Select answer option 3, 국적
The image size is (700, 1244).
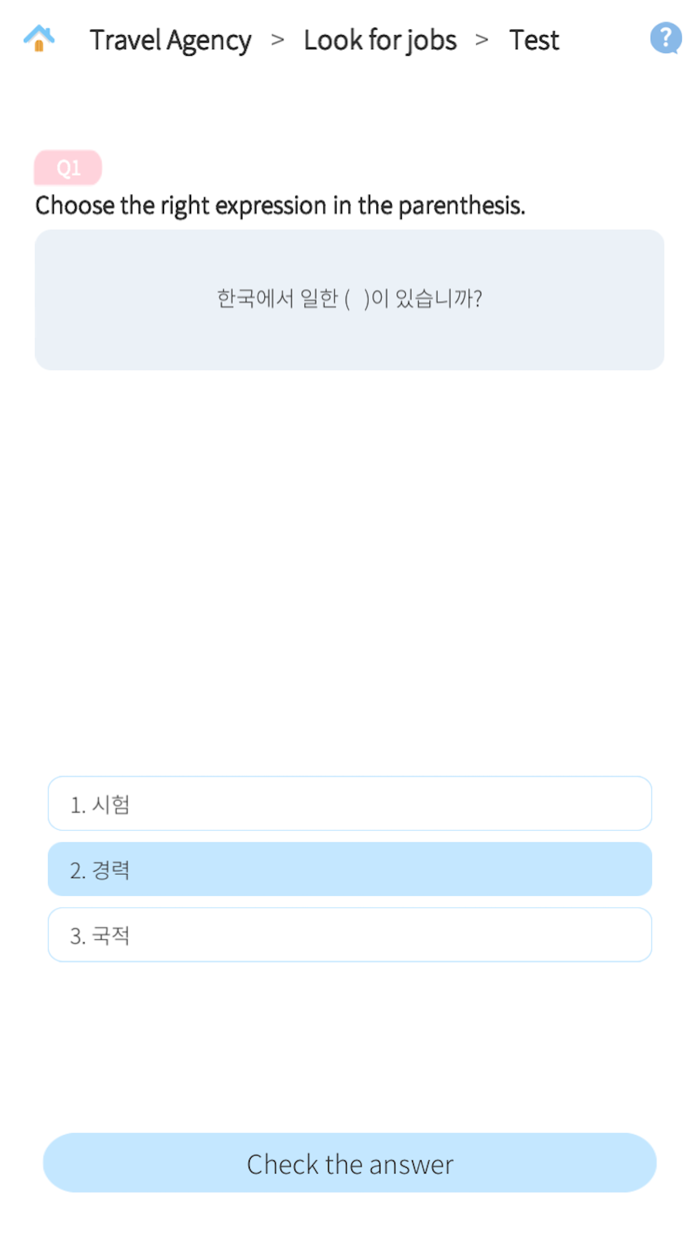[x=349, y=935]
